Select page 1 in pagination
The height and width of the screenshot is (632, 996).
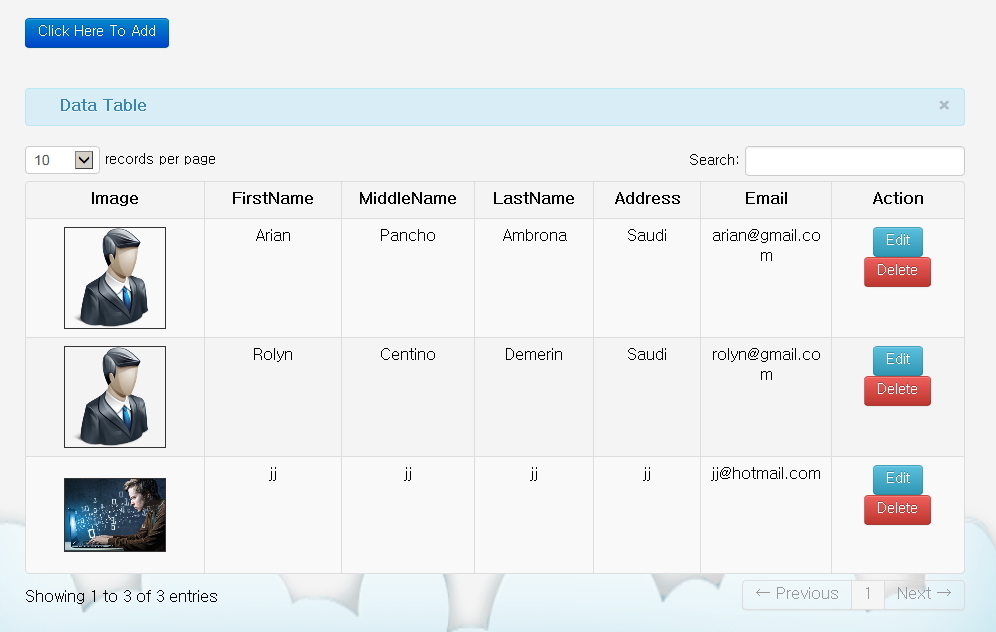point(868,595)
